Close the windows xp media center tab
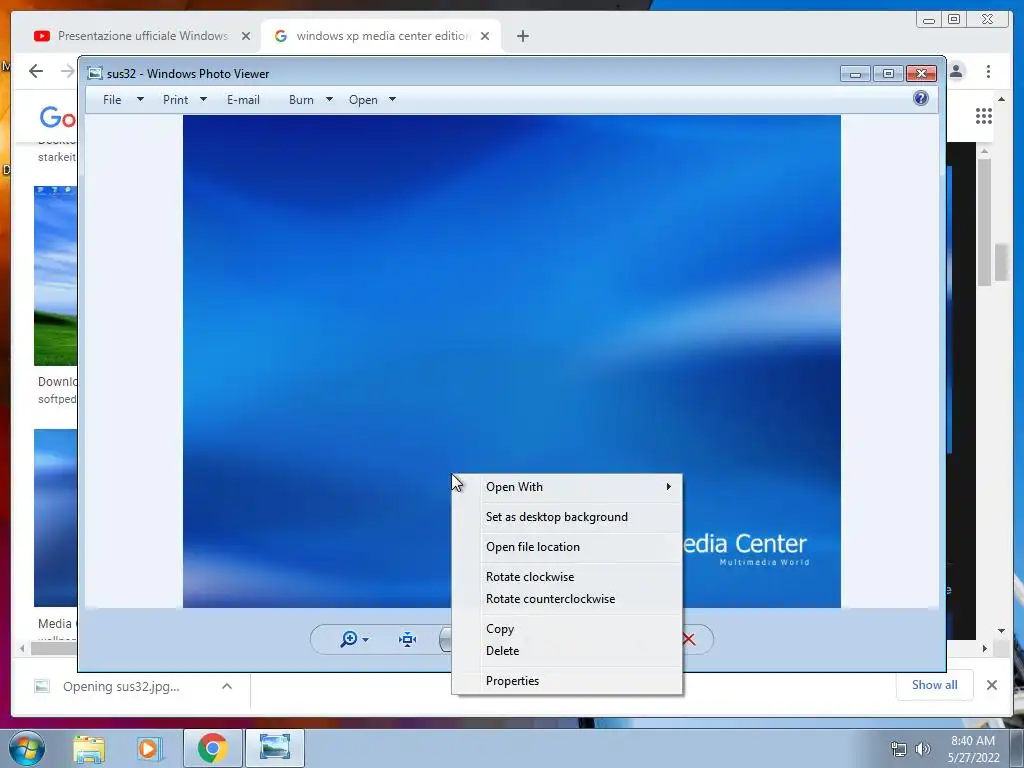Image resolution: width=1024 pixels, height=768 pixels. pyautogui.click(x=485, y=36)
